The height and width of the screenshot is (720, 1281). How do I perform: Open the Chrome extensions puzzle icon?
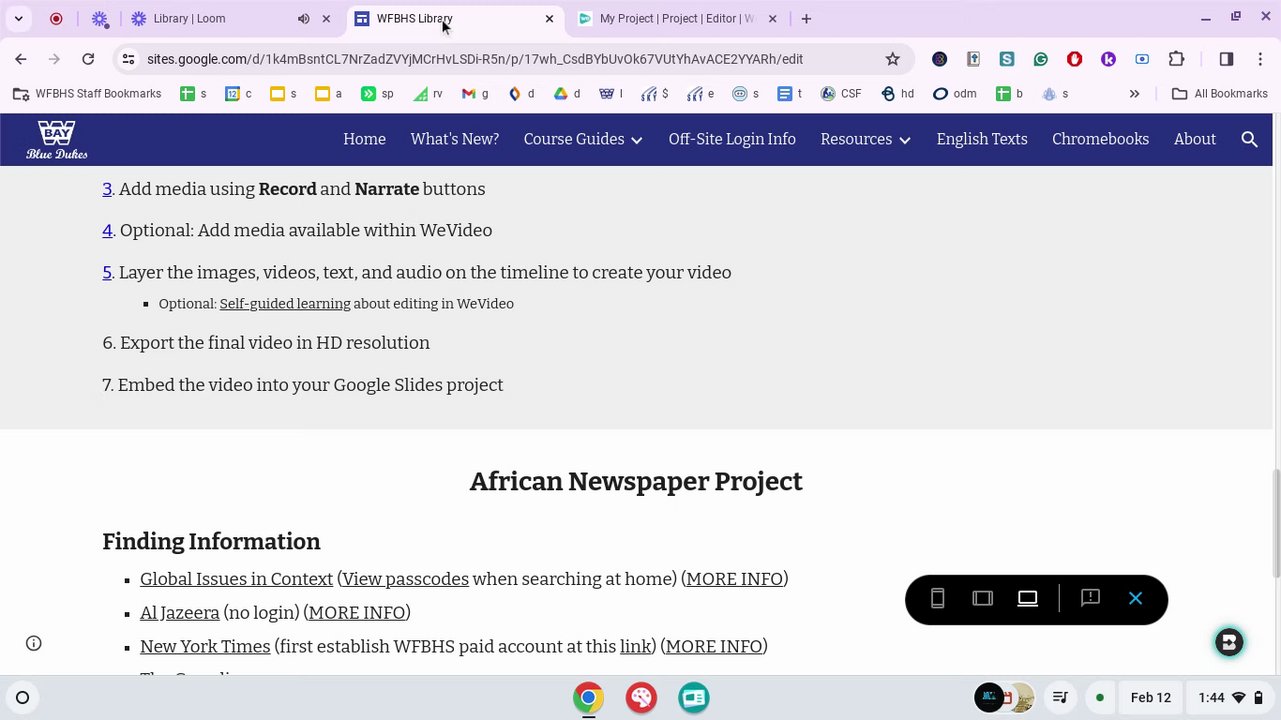pos(1176,59)
